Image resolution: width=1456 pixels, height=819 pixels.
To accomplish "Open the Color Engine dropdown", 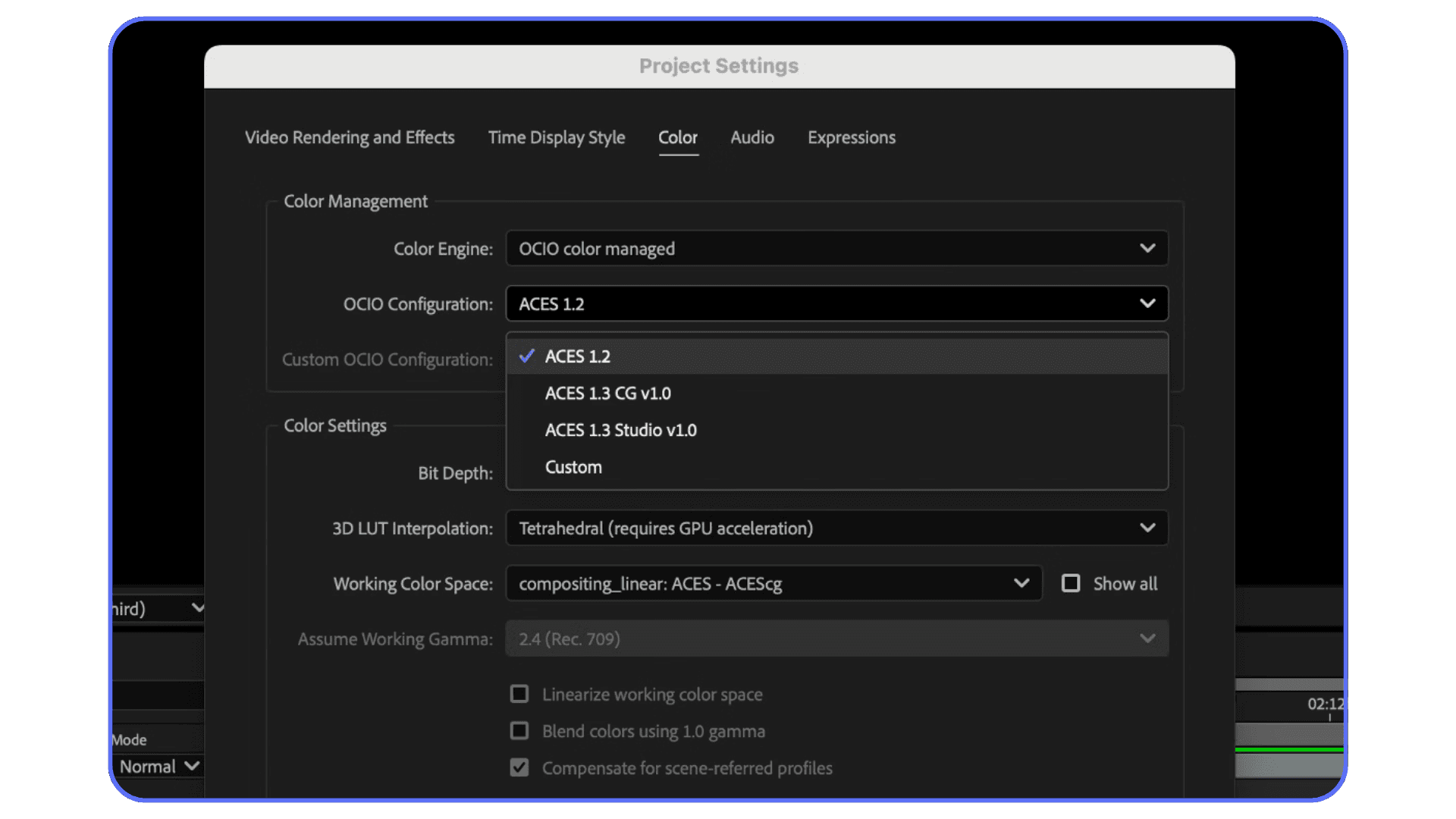I will (834, 248).
